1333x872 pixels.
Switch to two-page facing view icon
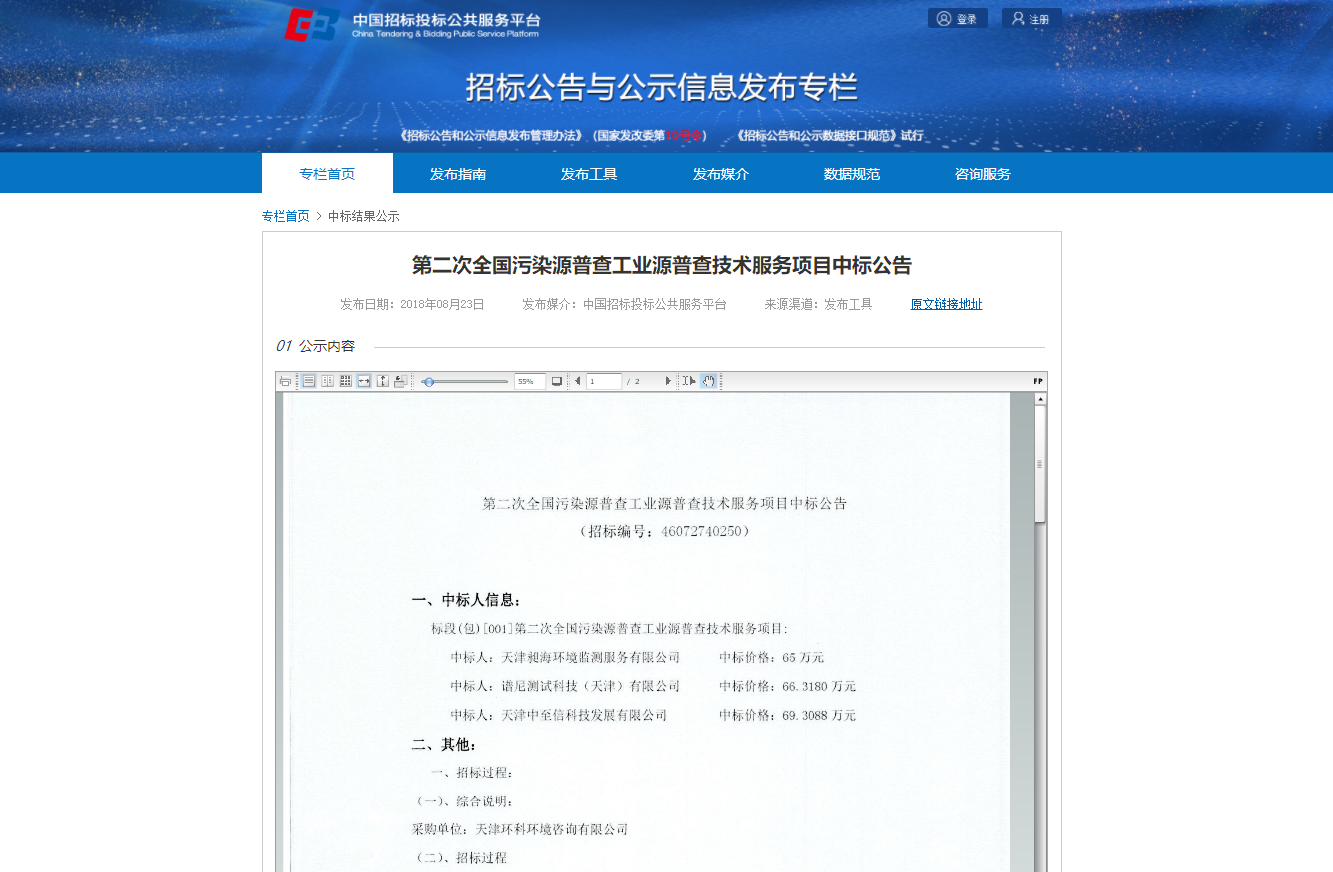point(327,381)
